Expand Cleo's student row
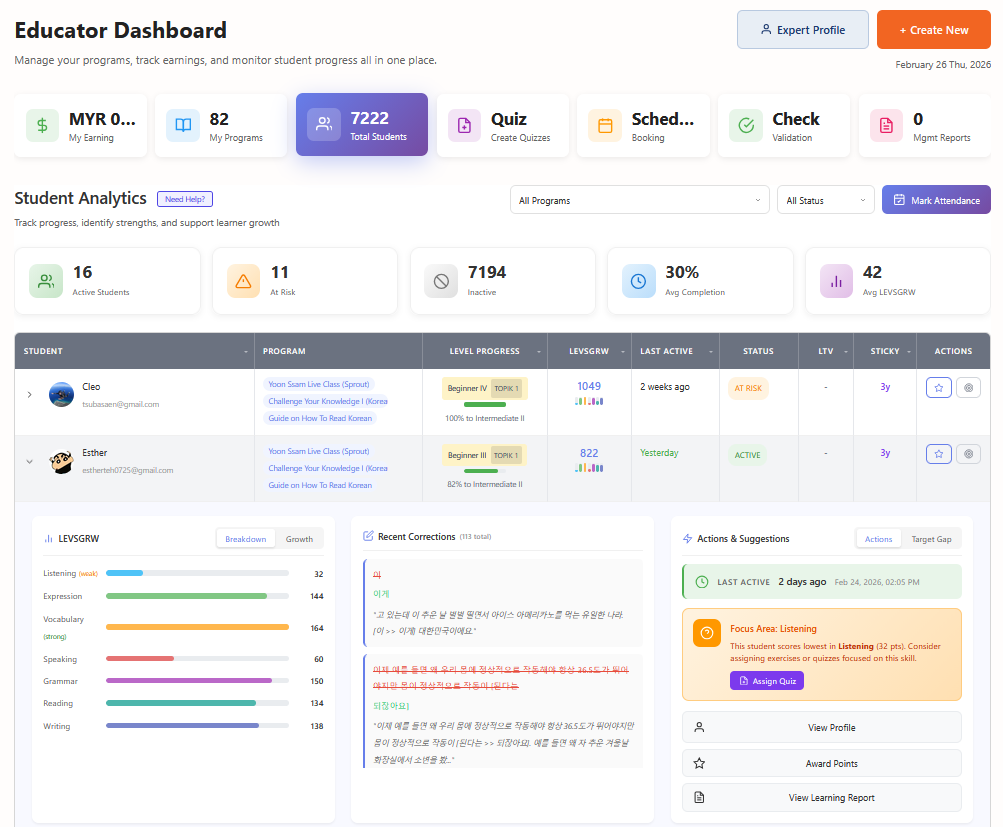 (29, 395)
